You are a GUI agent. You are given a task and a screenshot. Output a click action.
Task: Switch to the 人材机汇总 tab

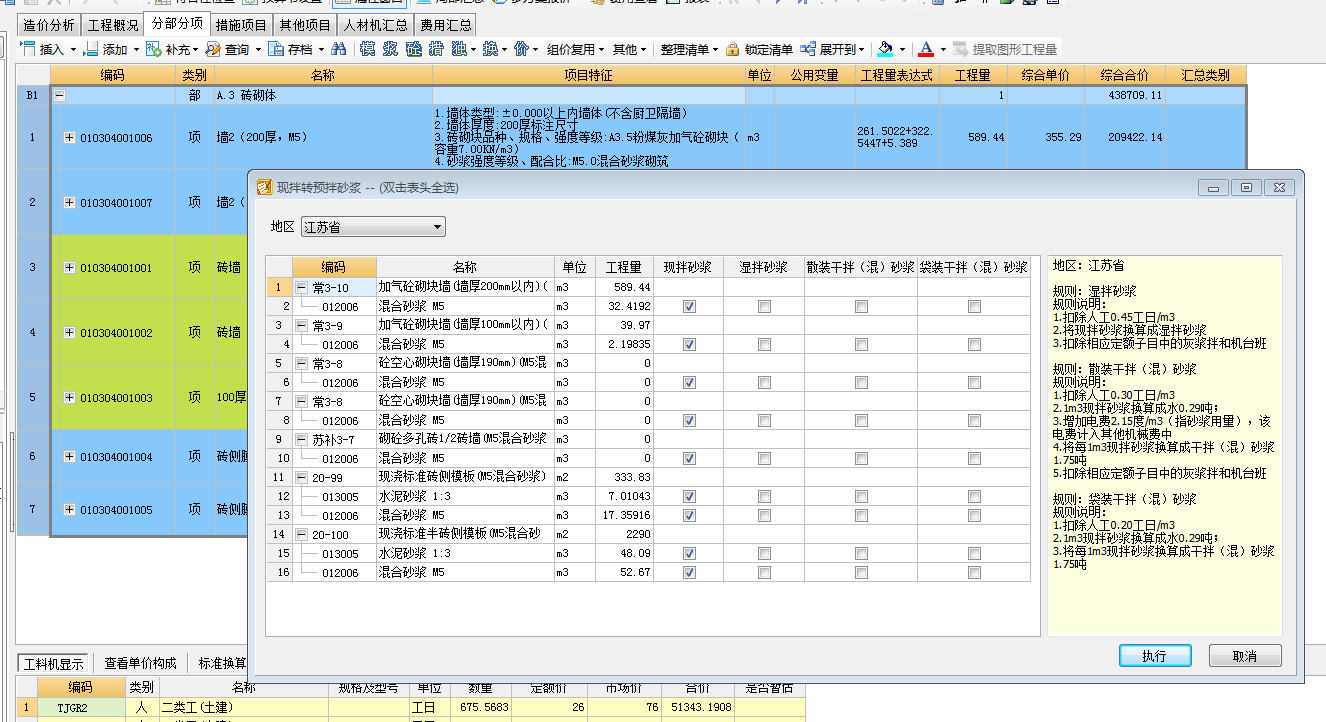[x=375, y=24]
